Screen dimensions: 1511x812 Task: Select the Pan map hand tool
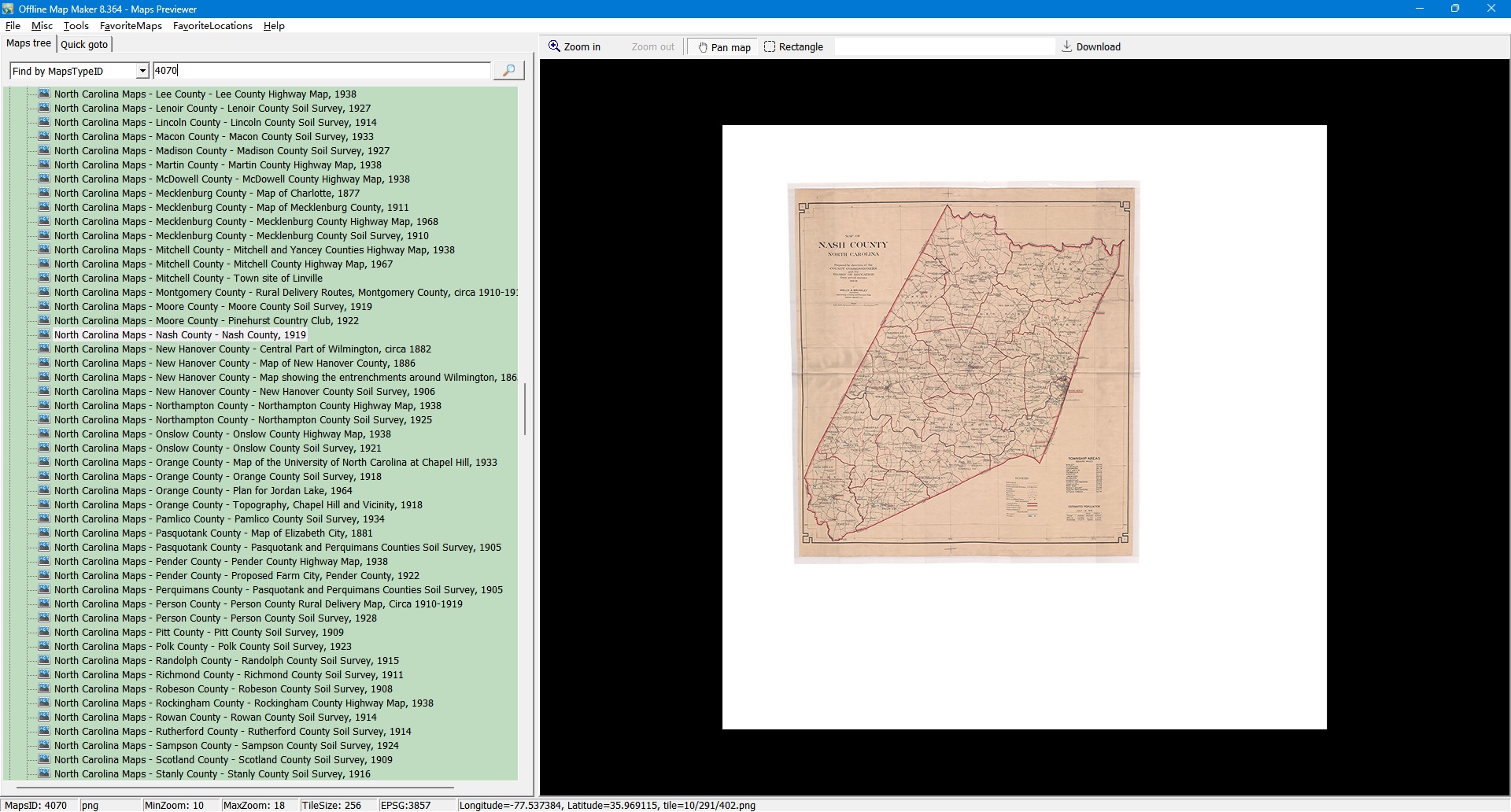coord(724,47)
